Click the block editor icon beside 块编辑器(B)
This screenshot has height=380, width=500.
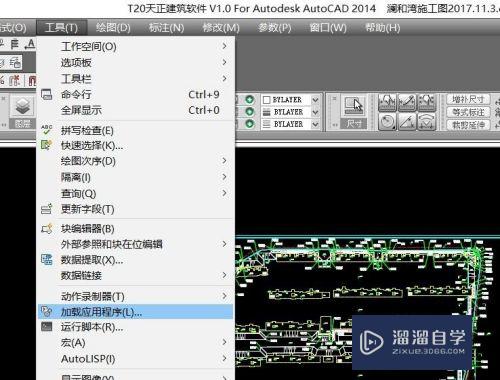coord(47,228)
